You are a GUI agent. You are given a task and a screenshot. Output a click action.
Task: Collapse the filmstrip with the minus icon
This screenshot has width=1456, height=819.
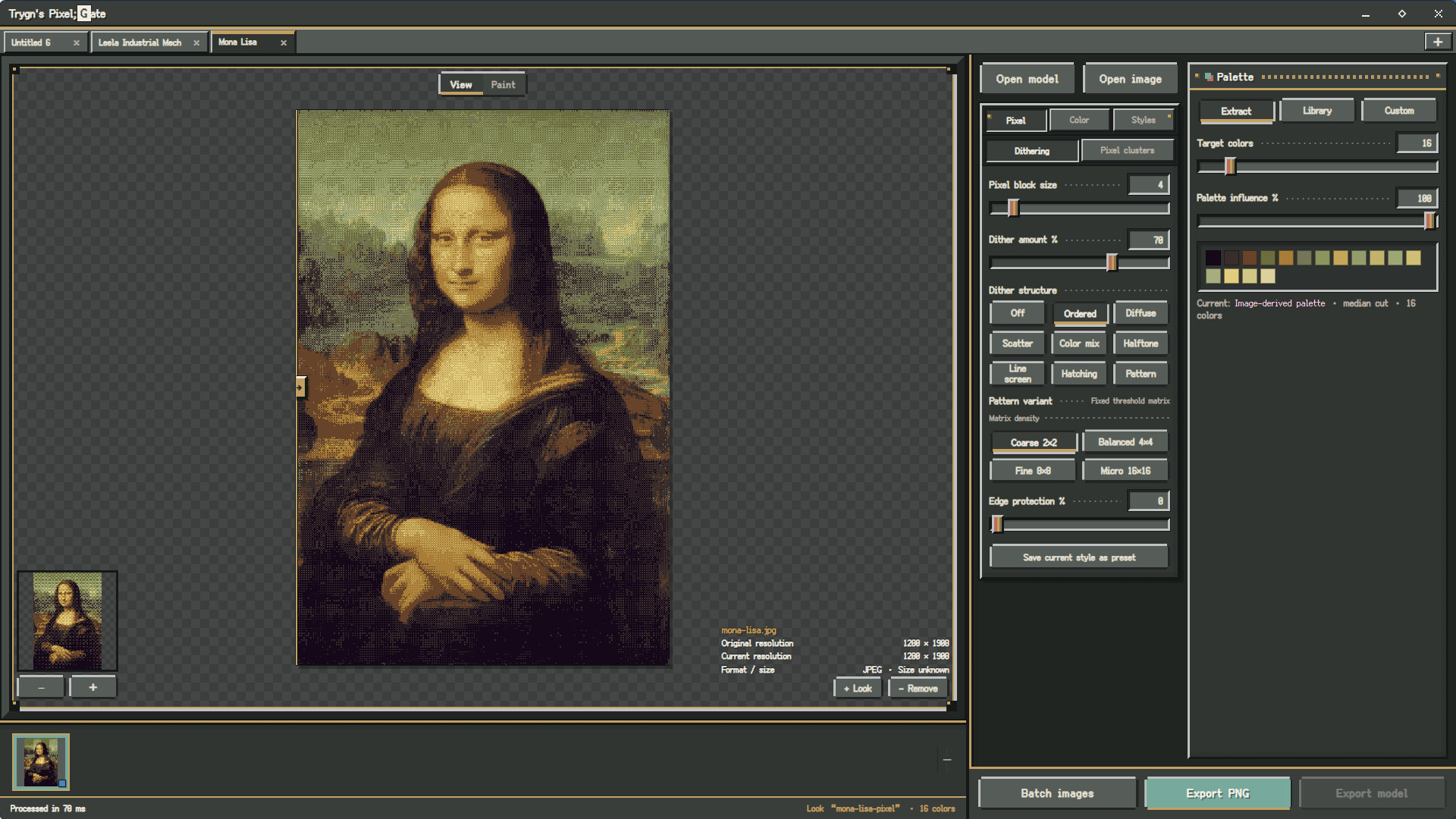pyautogui.click(x=947, y=759)
